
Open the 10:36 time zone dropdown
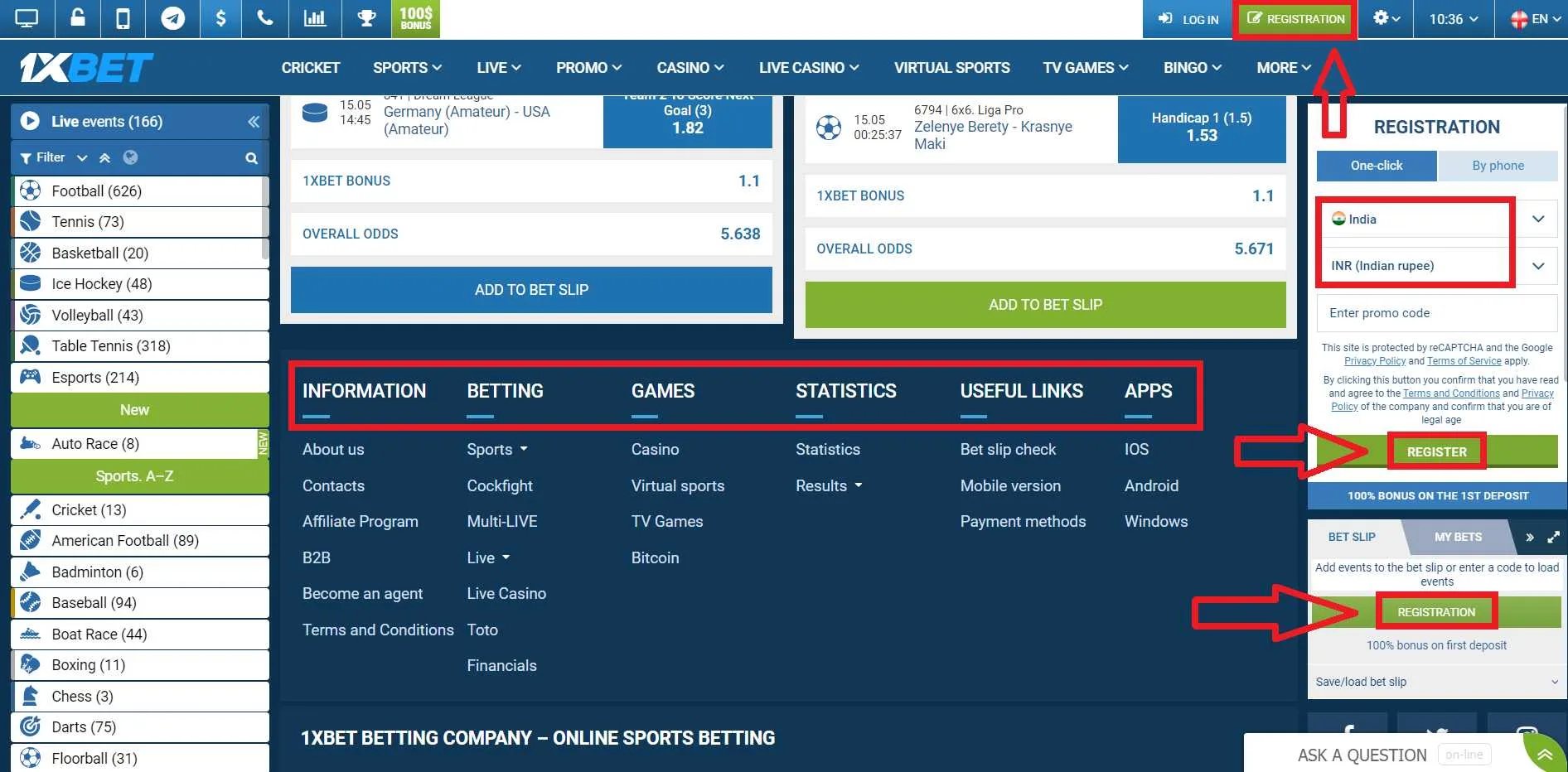[x=1454, y=19]
